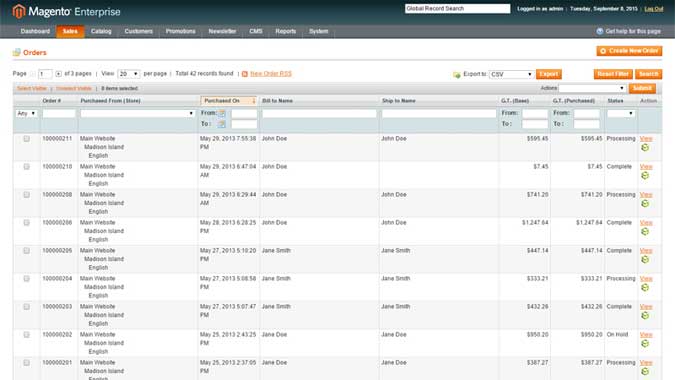This screenshot has width=675, height=380.
Task: Open the System menu
Action: [319, 31]
